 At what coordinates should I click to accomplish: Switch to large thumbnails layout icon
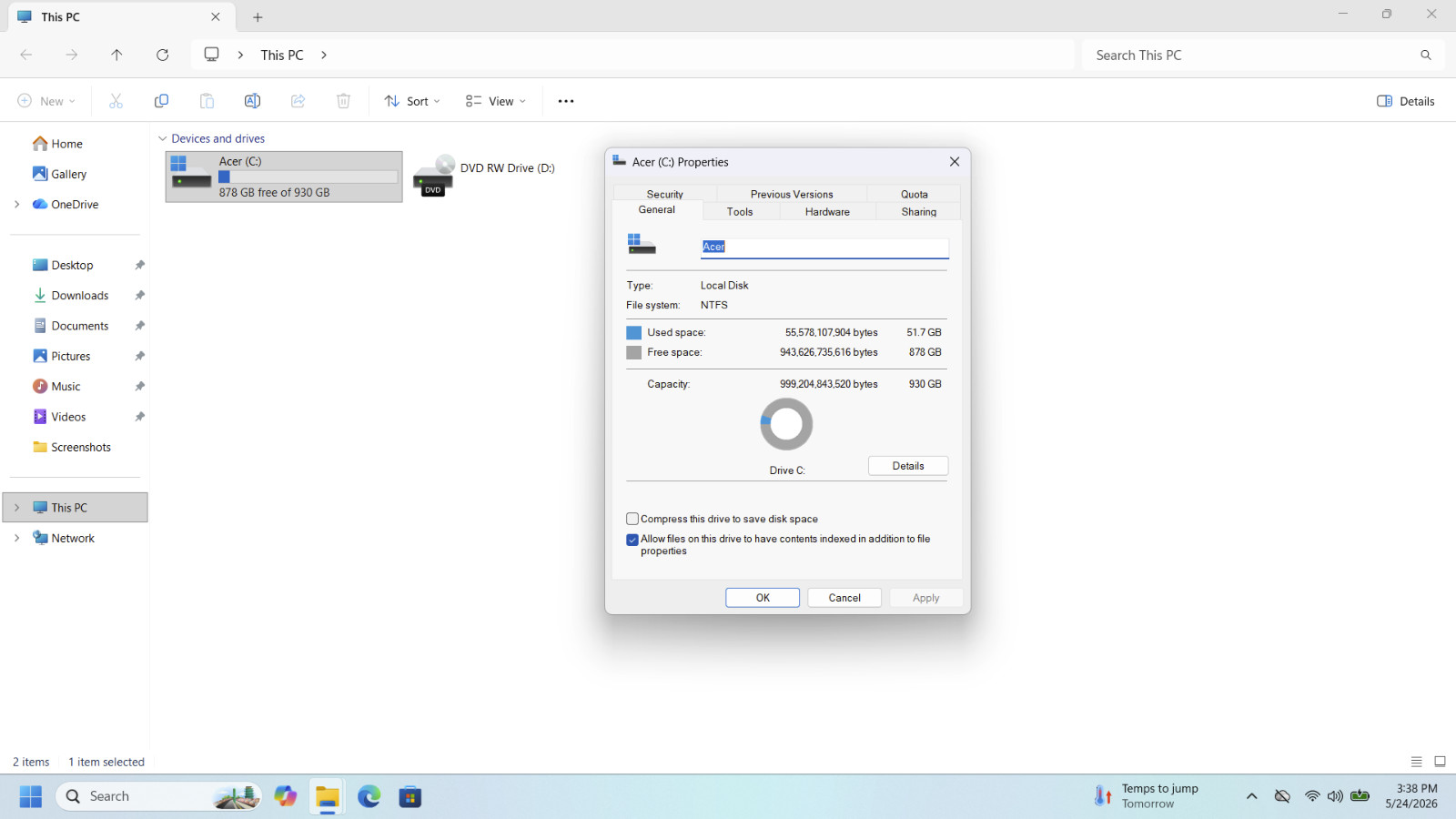tap(1440, 762)
